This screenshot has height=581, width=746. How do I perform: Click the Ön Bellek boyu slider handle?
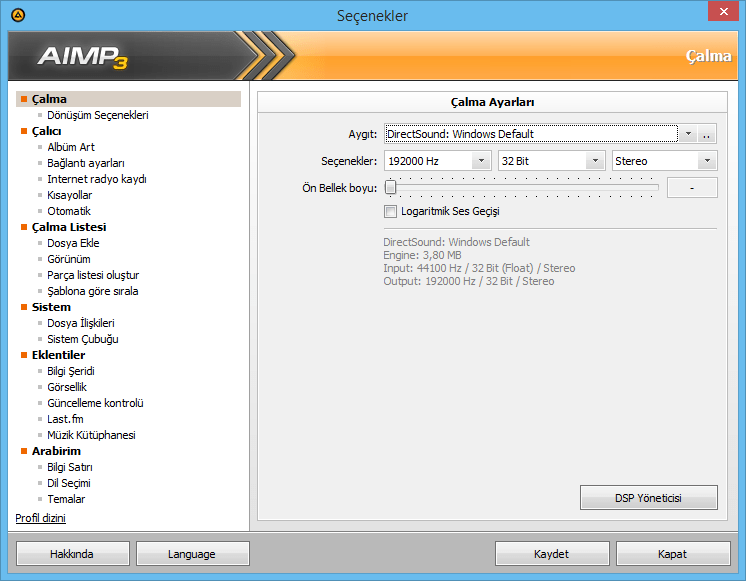click(391, 187)
